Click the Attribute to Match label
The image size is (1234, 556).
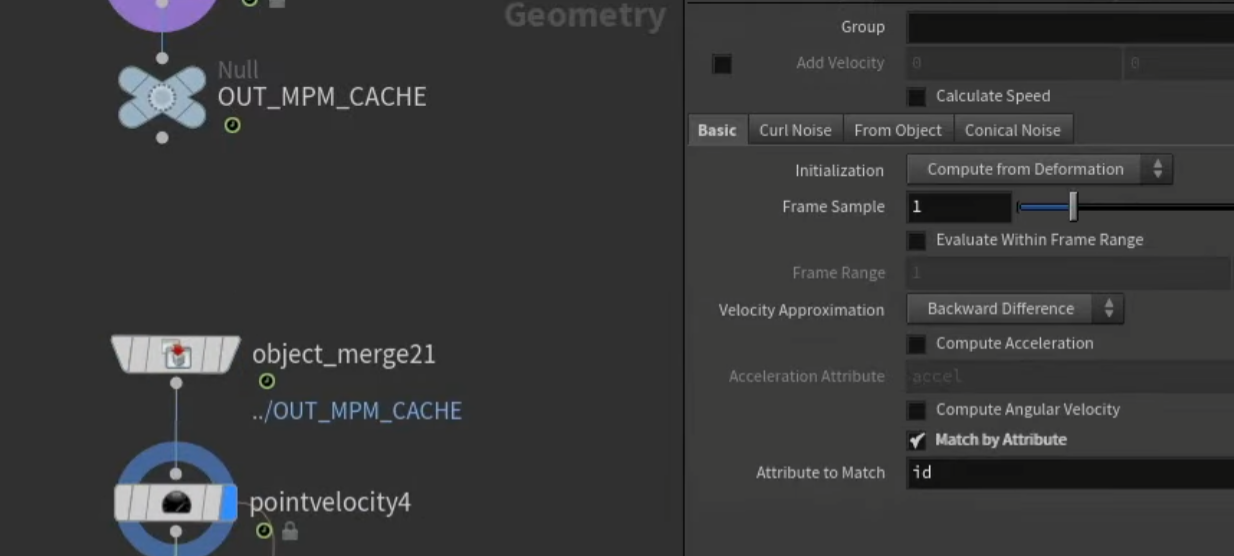click(820, 473)
